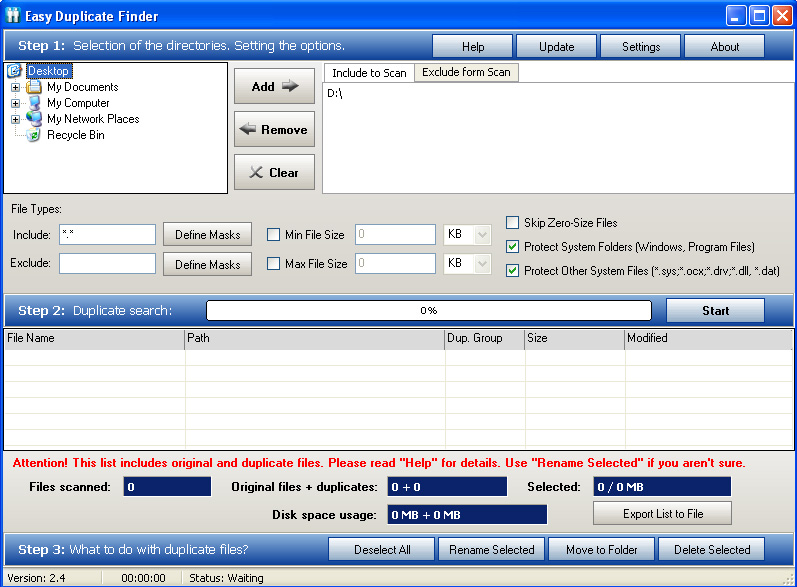This screenshot has height=587, width=797.
Task: Sort results by Path column
Action: (315, 339)
